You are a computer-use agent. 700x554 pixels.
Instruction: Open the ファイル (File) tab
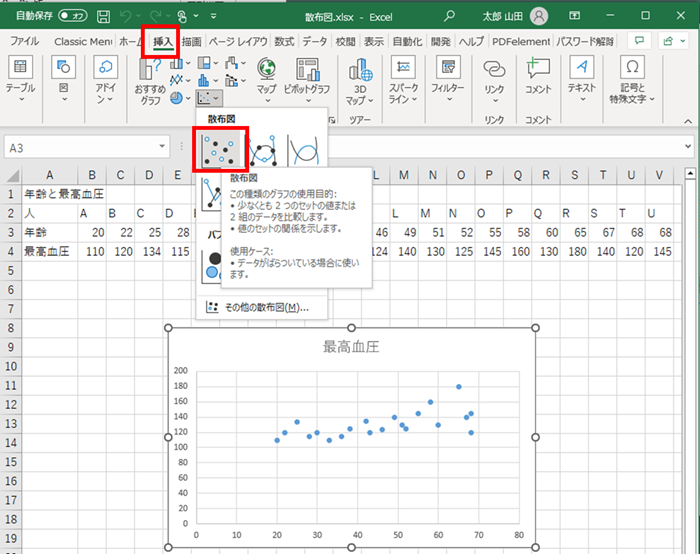25,42
